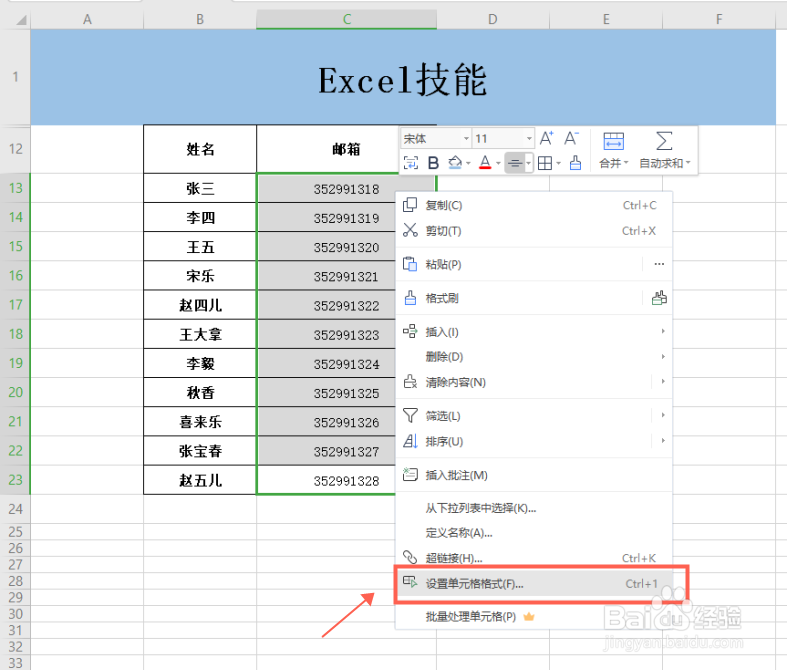Expand the fill color dropdown arrow

(x=468, y=163)
